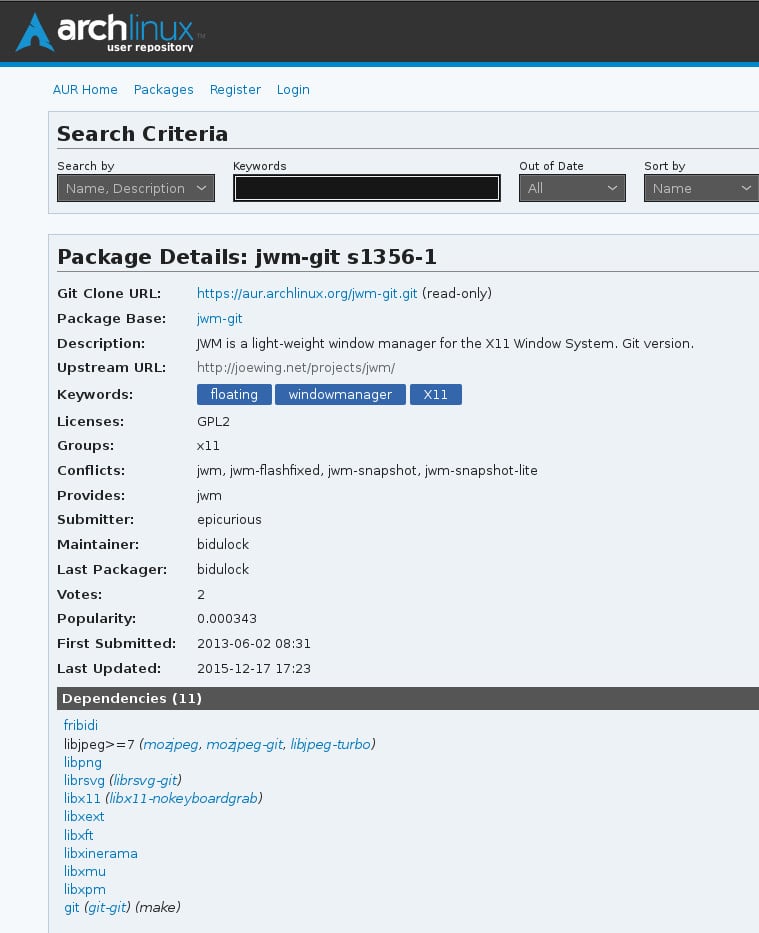Click the Dependencies (11) header
Image resolution: width=759 pixels, height=933 pixels.
click(408, 699)
